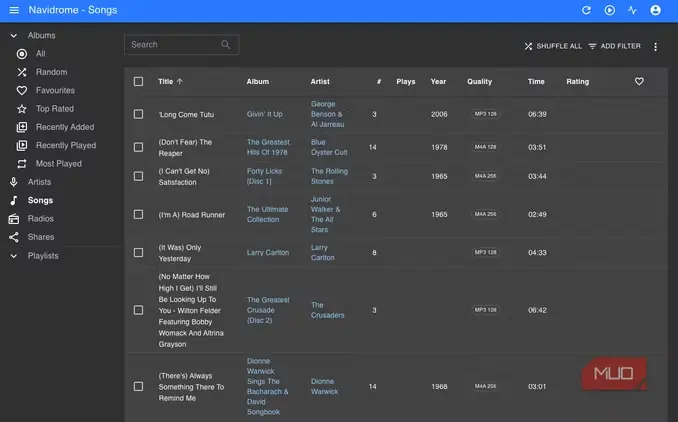The width and height of the screenshot is (678, 422).
Task: Show Recently Added albums
Action: (x=65, y=127)
